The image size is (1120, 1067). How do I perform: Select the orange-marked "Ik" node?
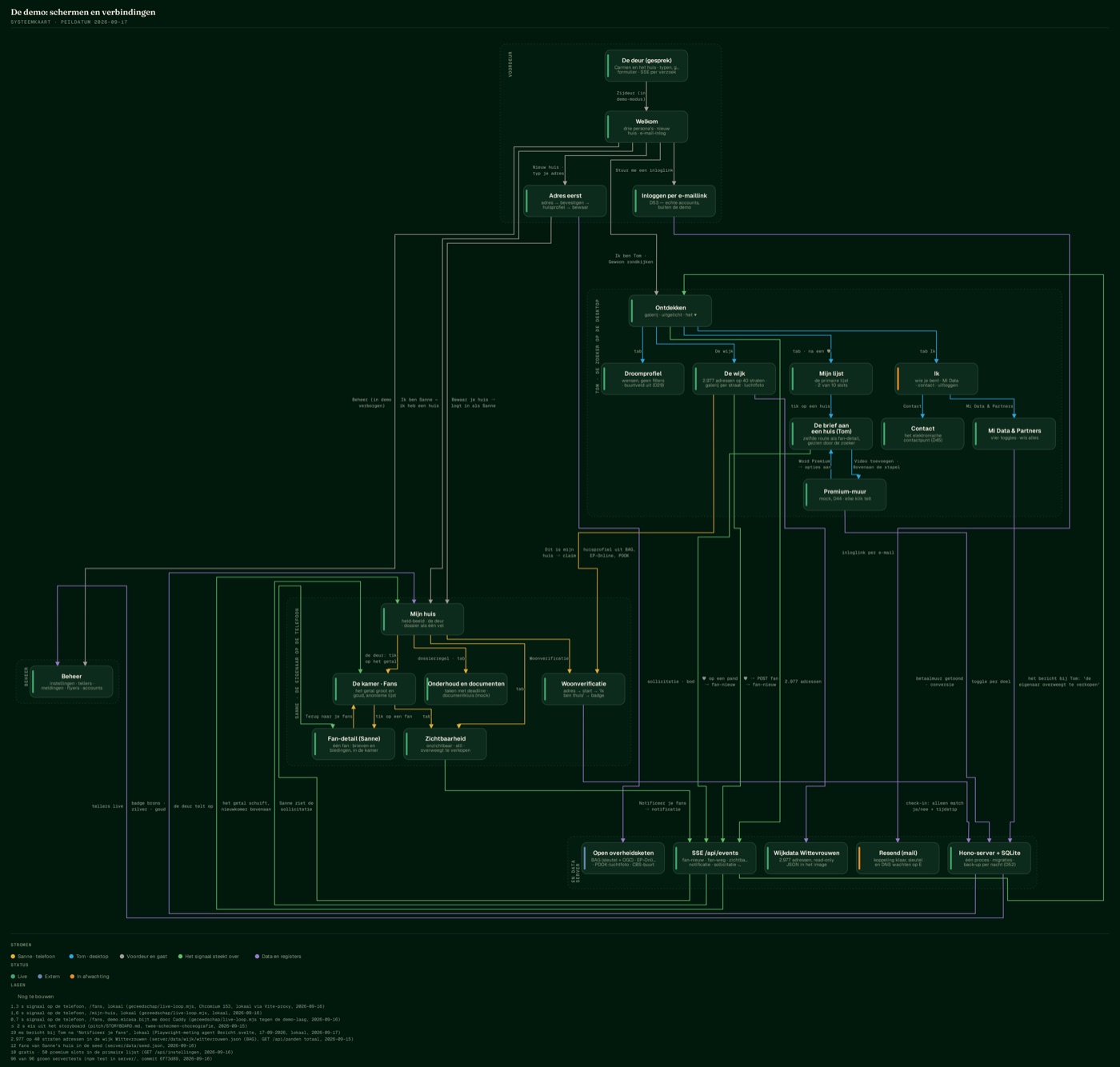pos(936,379)
